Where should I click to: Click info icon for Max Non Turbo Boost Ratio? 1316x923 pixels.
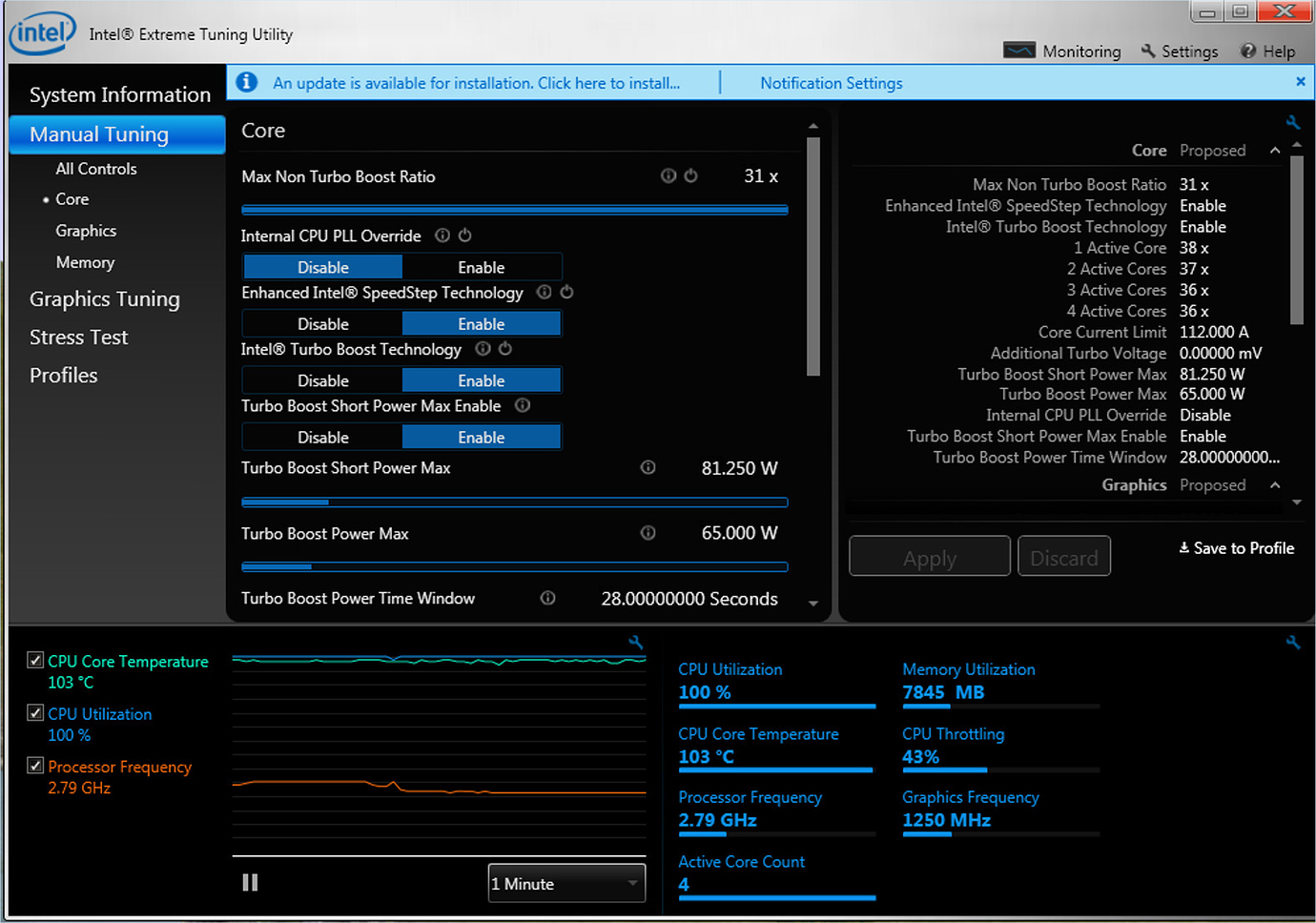tap(668, 175)
